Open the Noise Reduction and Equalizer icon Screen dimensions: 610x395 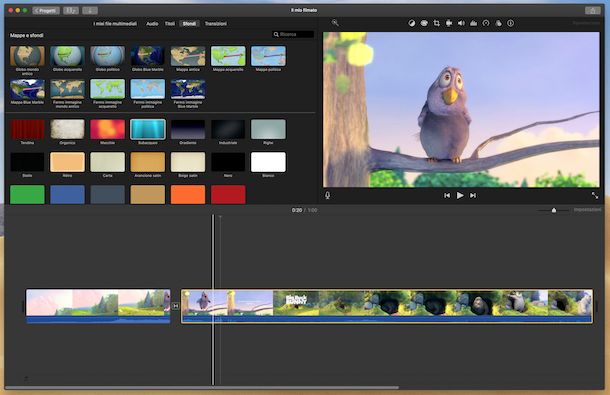click(473, 23)
